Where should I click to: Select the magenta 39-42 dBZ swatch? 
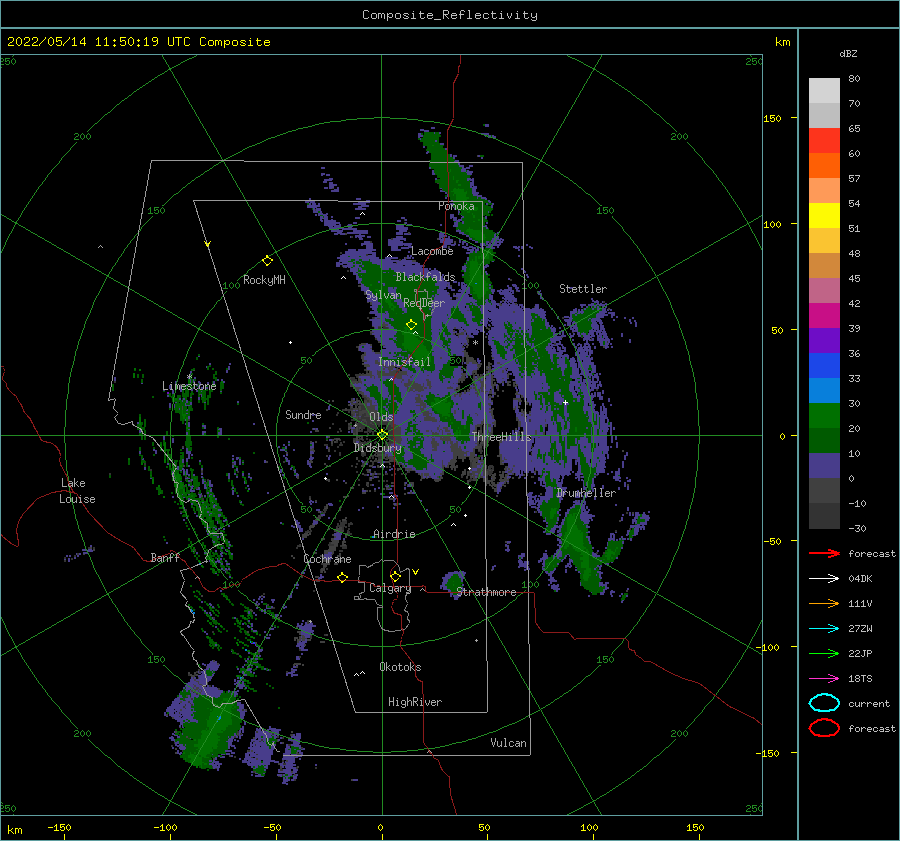[824, 315]
